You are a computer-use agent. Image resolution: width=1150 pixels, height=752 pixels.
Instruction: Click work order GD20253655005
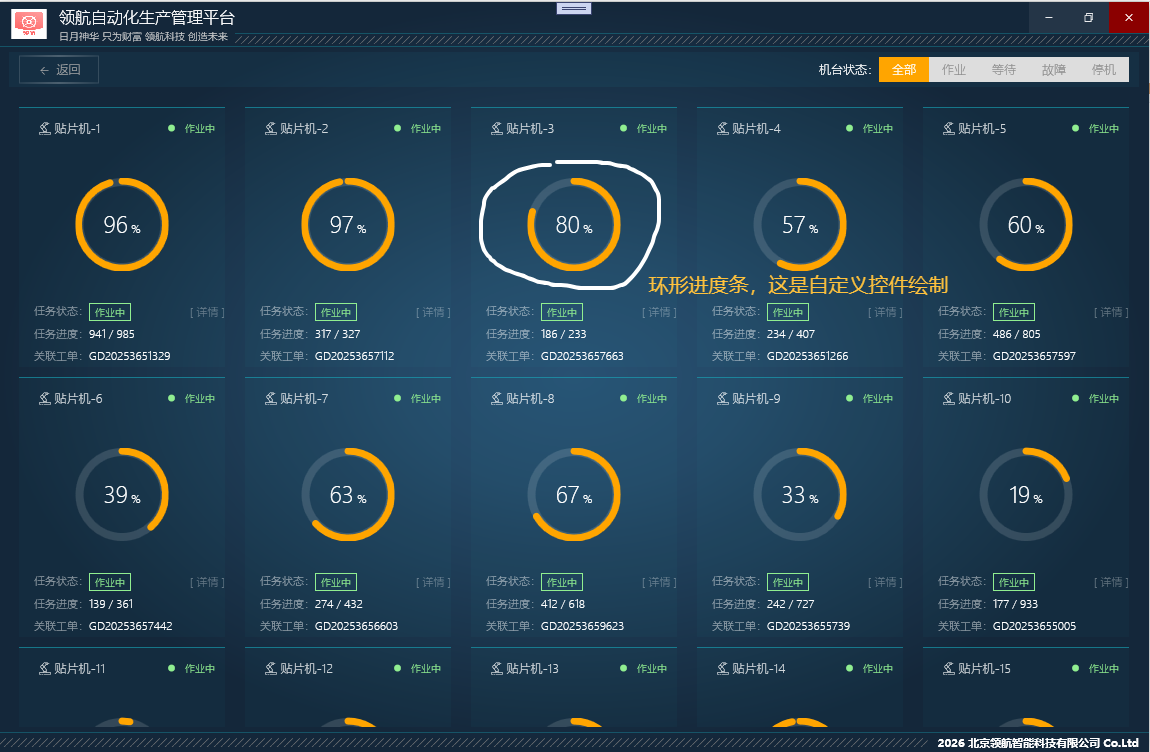[x=1035, y=627]
